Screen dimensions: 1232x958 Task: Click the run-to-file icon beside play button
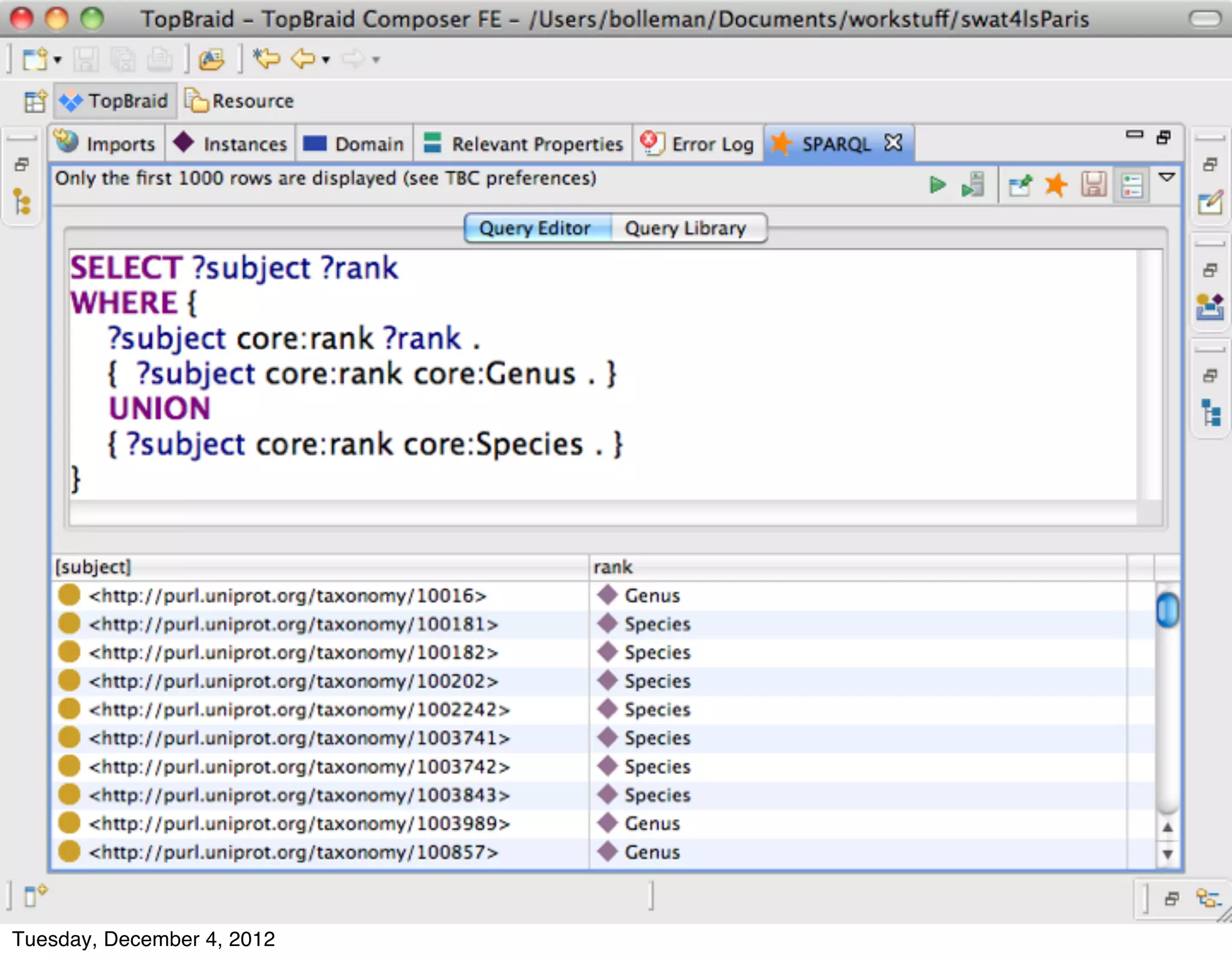[973, 185]
